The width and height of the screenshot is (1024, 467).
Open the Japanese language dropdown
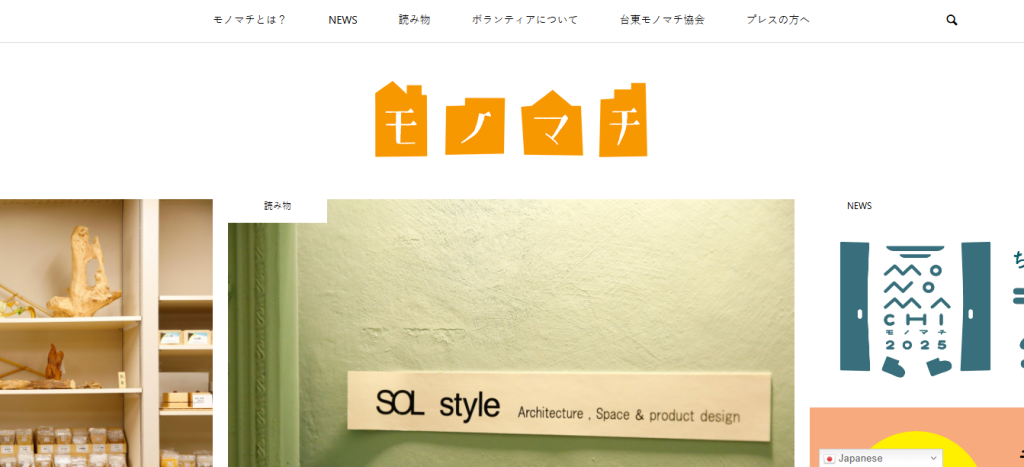pos(881,458)
